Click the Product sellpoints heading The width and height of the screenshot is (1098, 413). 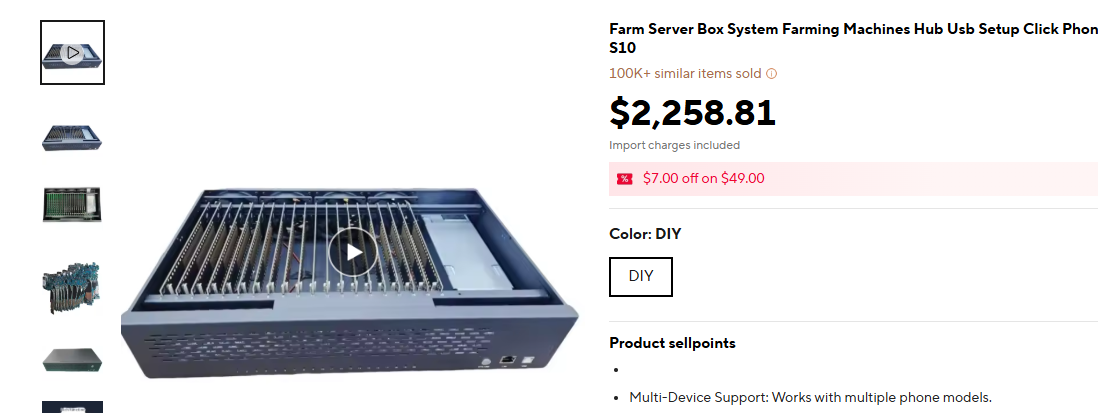point(672,343)
